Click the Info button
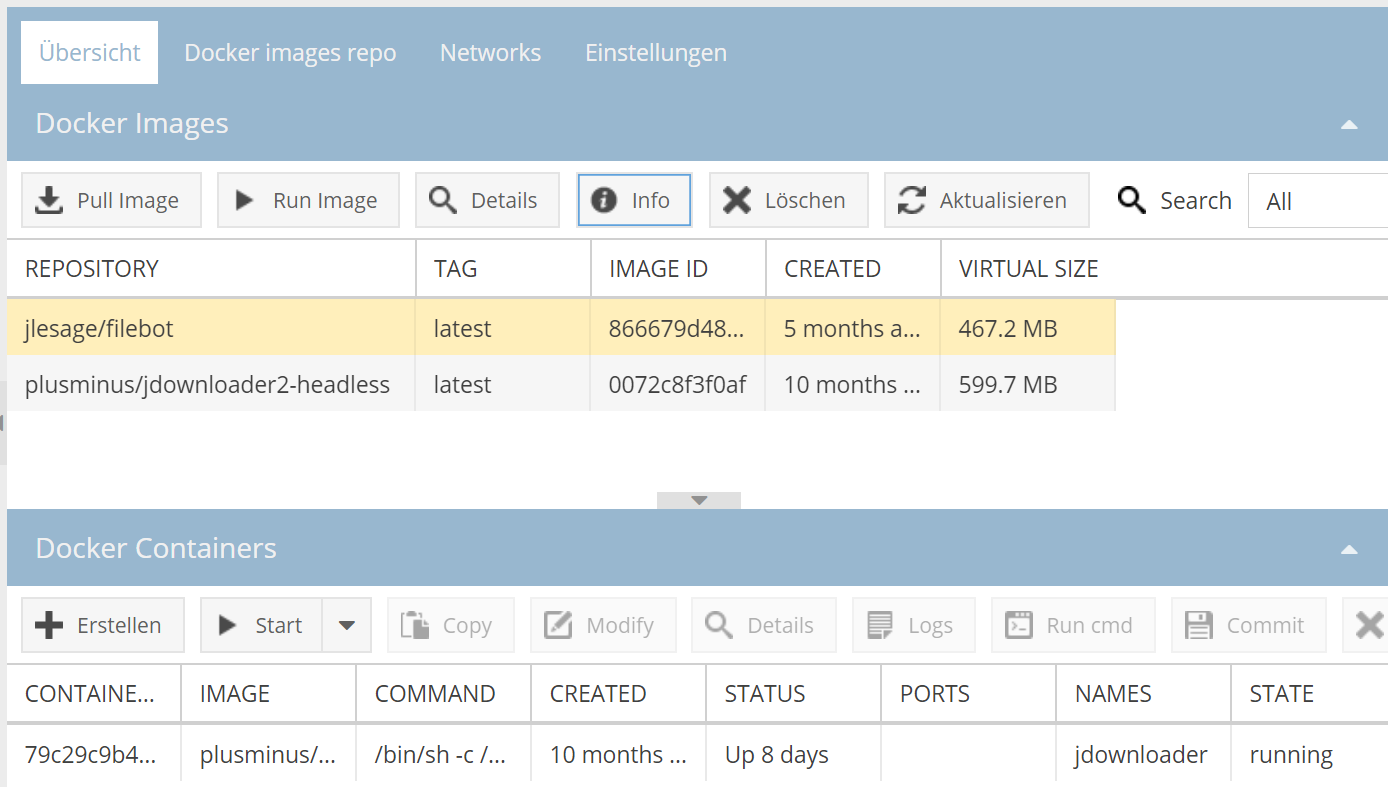The height and width of the screenshot is (787, 1388). pyautogui.click(x=634, y=200)
